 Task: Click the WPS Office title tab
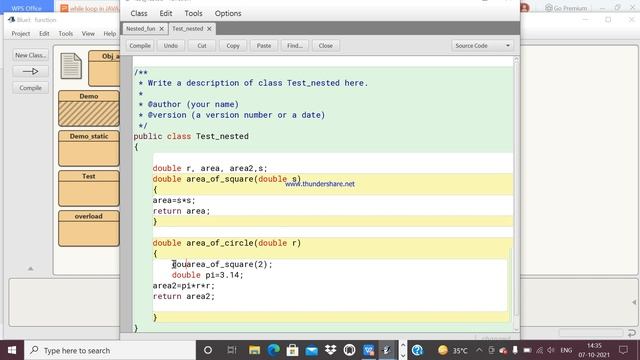click(x=27, y=8)
